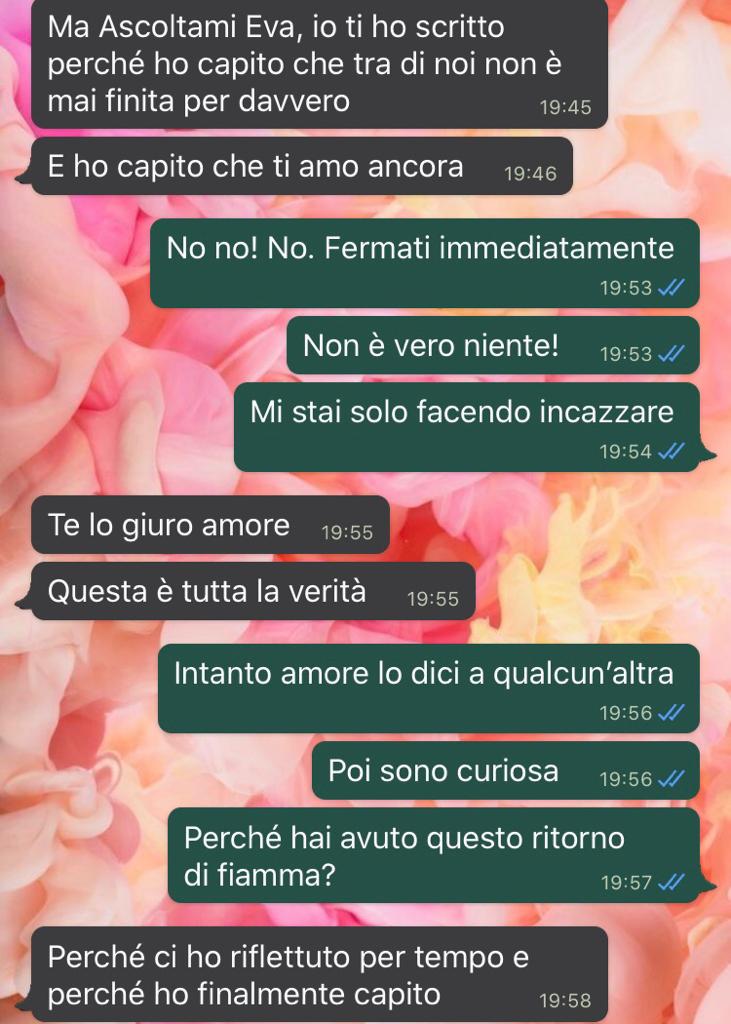
Task: Tap the 'Mi stai solo facendo incazzare' bubble
Action: point(467,427)
